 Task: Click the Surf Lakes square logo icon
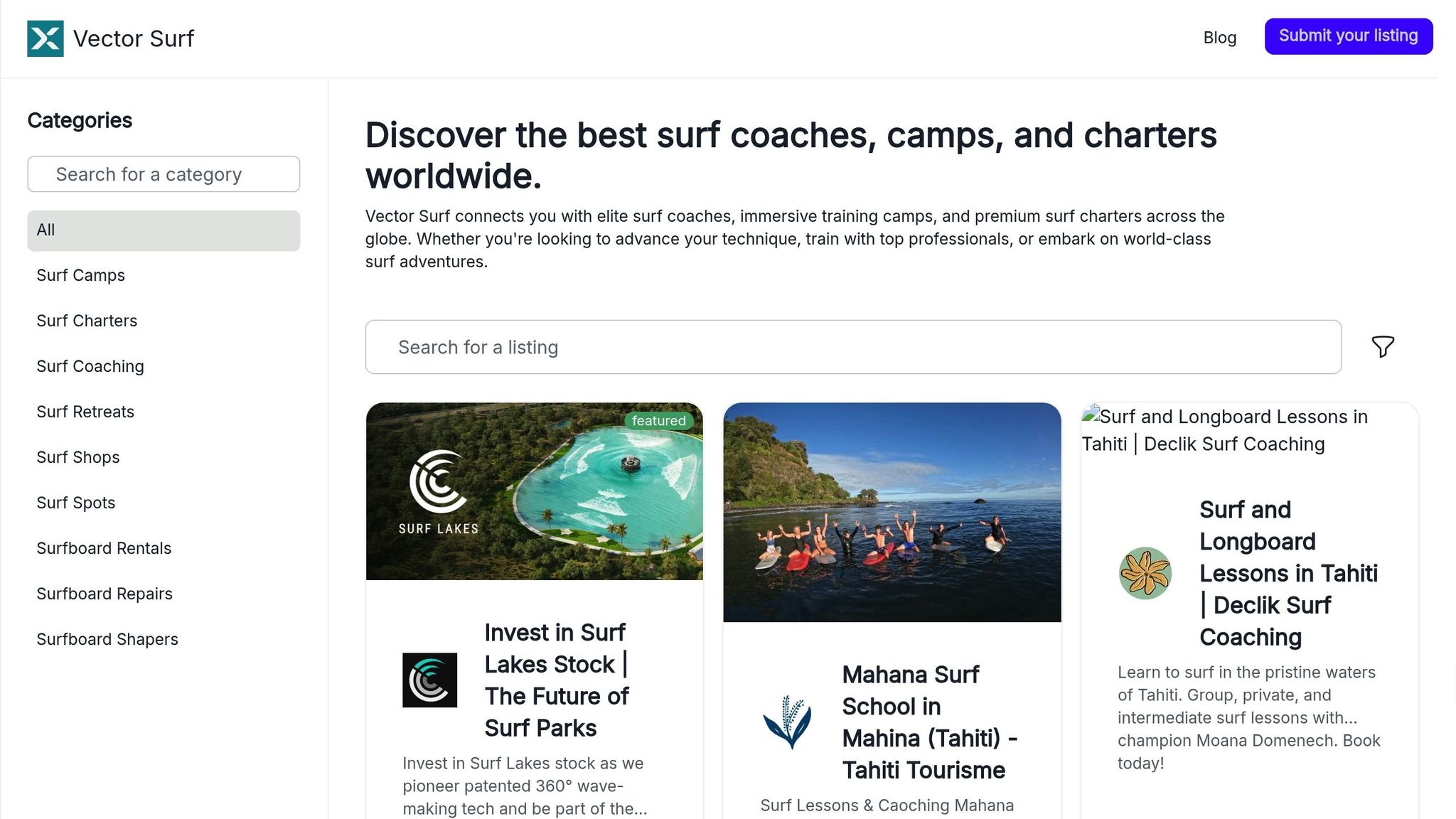(x=429, y=680)
